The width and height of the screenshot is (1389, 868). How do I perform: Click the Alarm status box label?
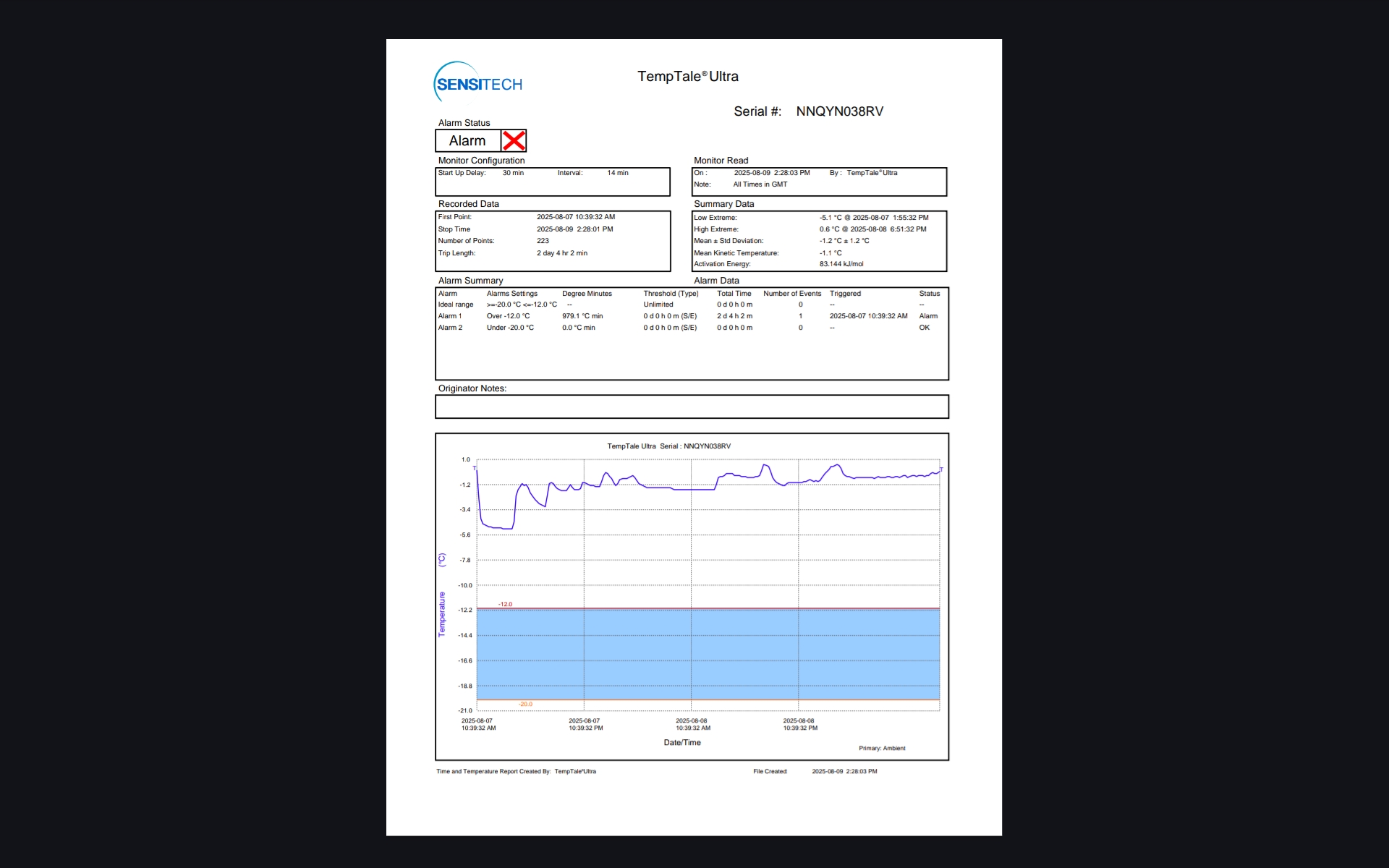click(467, 141)
